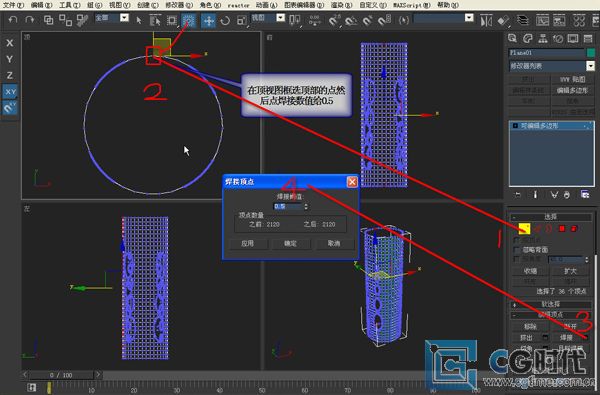Open the 工具 menu
Screen dimensions: 600x395
point(70,5)
